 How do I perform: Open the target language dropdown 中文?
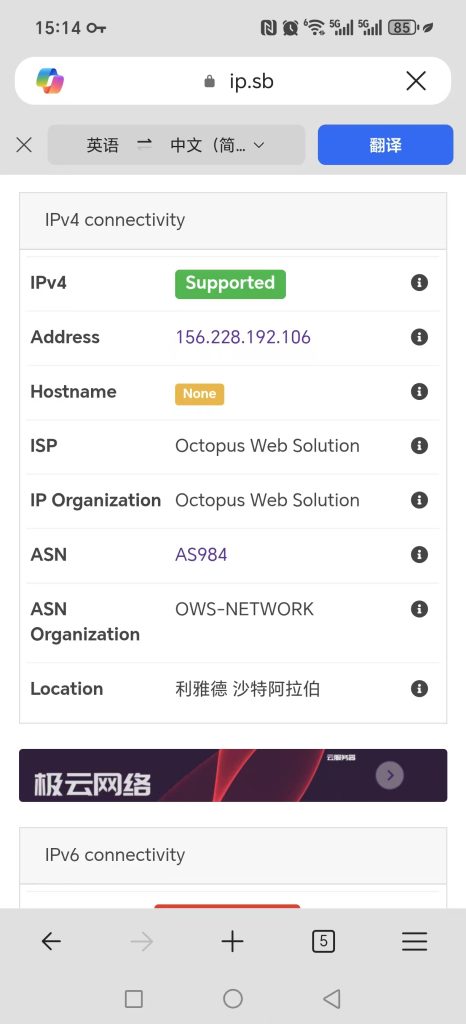[217, 145]
